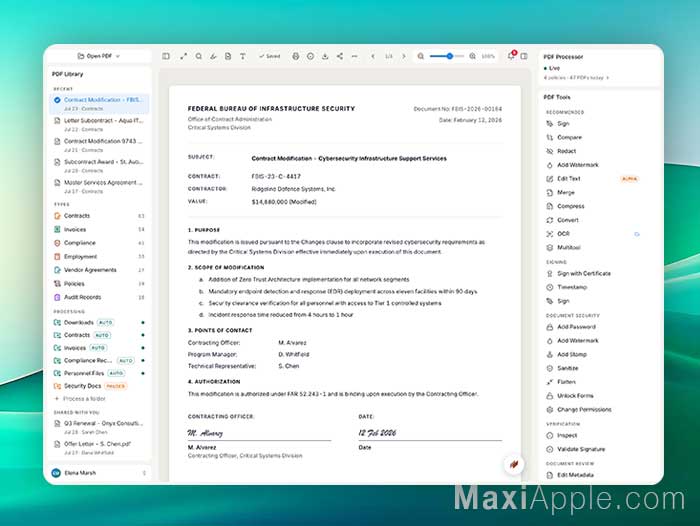Image resolution: width=700 pixels, height=526 pixels.
Task: Open Master Services Agreement file
Action: pos(99,187)
